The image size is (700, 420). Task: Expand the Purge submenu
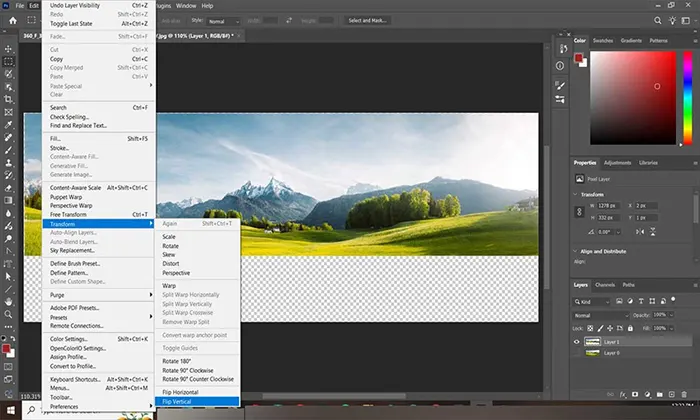point(99,295)
